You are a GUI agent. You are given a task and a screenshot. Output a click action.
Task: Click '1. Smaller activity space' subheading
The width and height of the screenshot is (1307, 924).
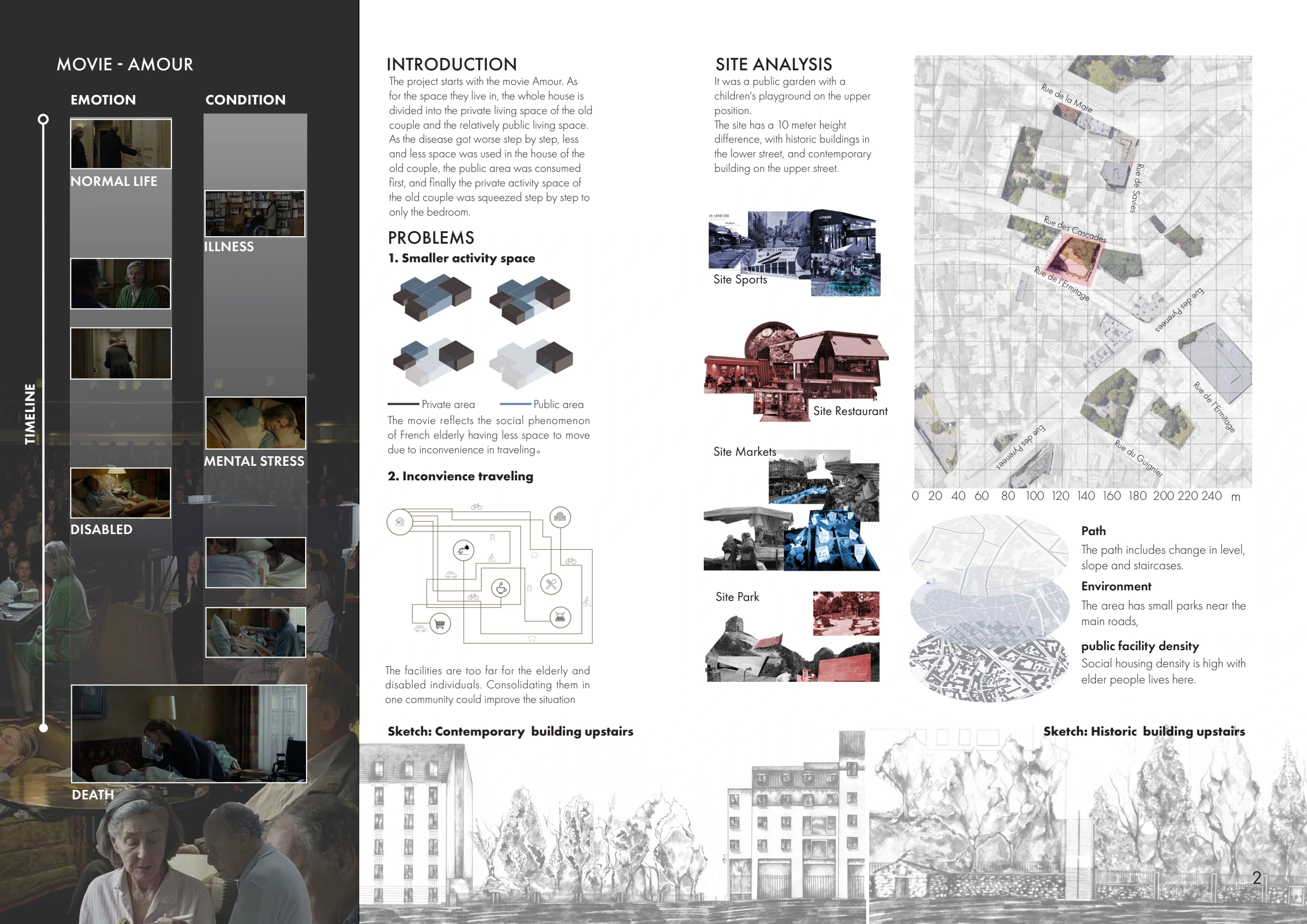click(461, 258)
